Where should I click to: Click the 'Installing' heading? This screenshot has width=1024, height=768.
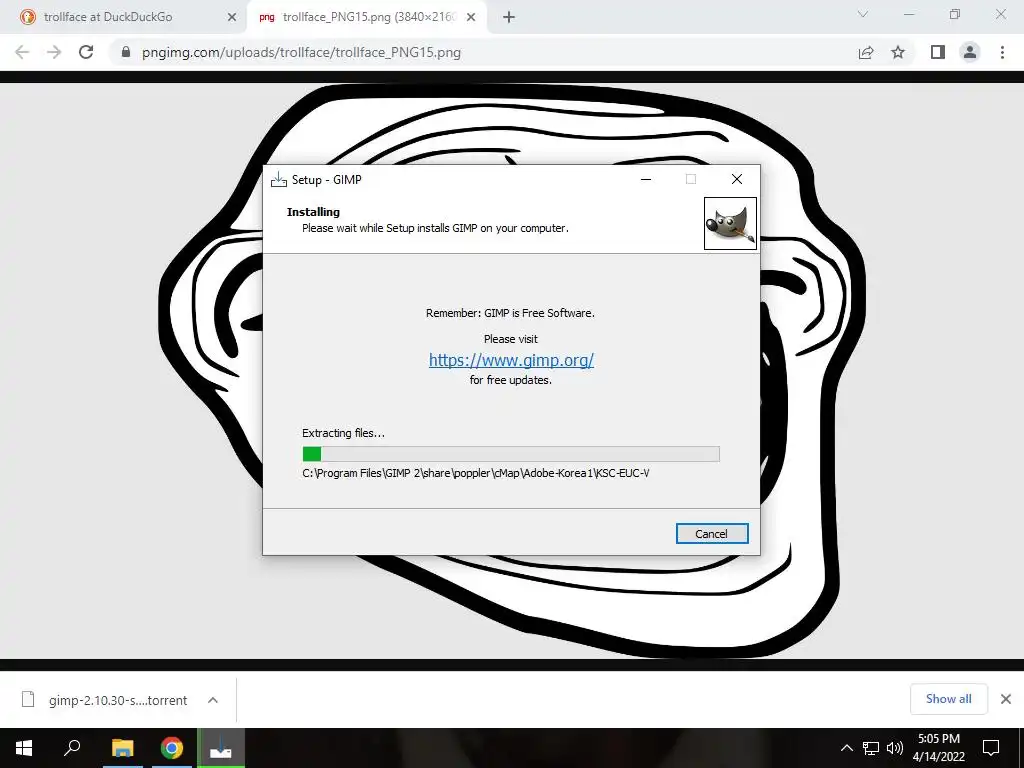(x=313, y=212)
